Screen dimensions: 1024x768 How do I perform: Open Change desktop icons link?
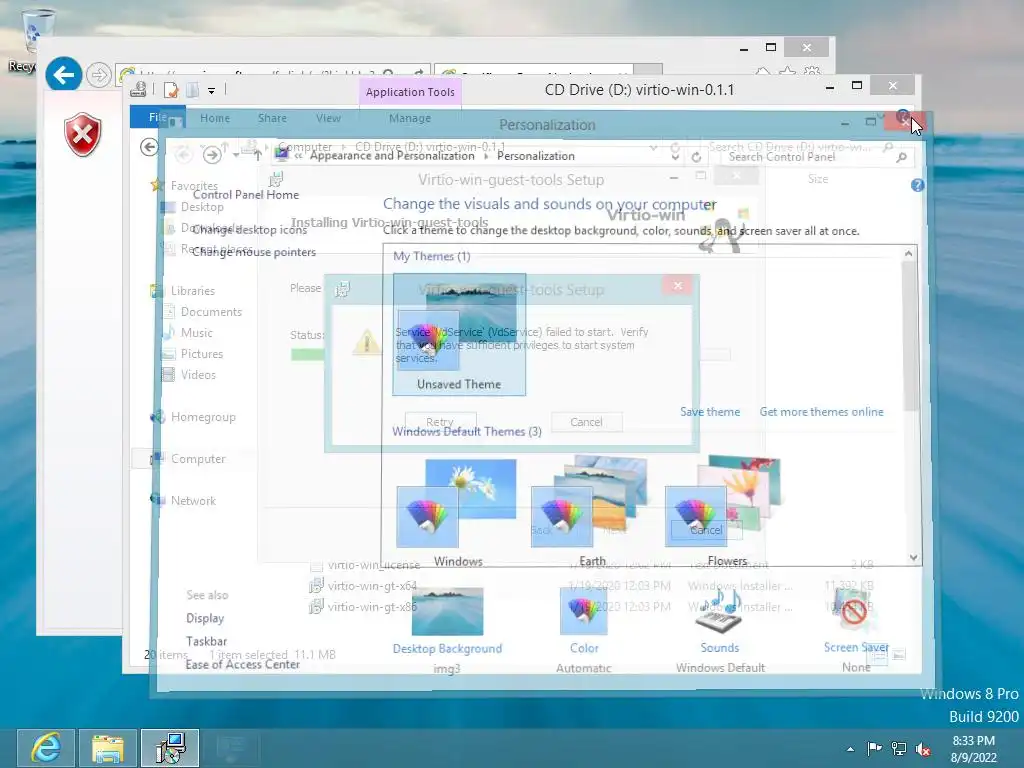pos(249,230)
